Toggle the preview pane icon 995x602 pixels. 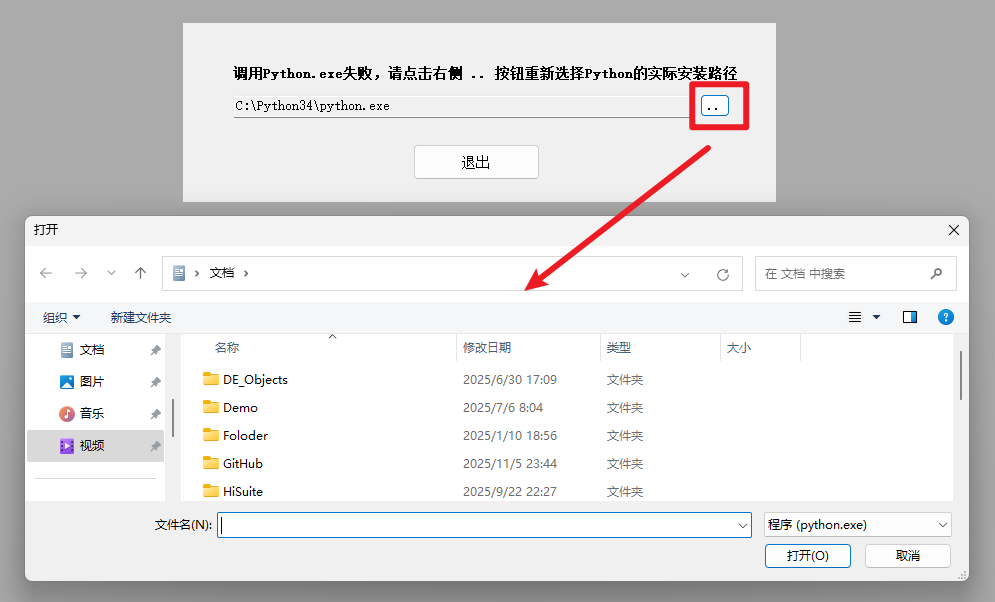coord(909,316)
